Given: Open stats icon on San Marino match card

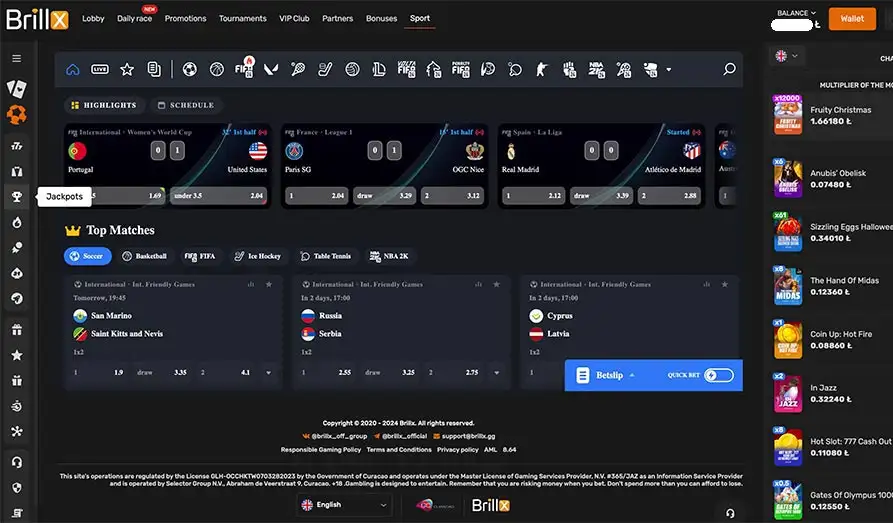Looking at the screenshot, I should pyautogui.click(x=251, y=284).
